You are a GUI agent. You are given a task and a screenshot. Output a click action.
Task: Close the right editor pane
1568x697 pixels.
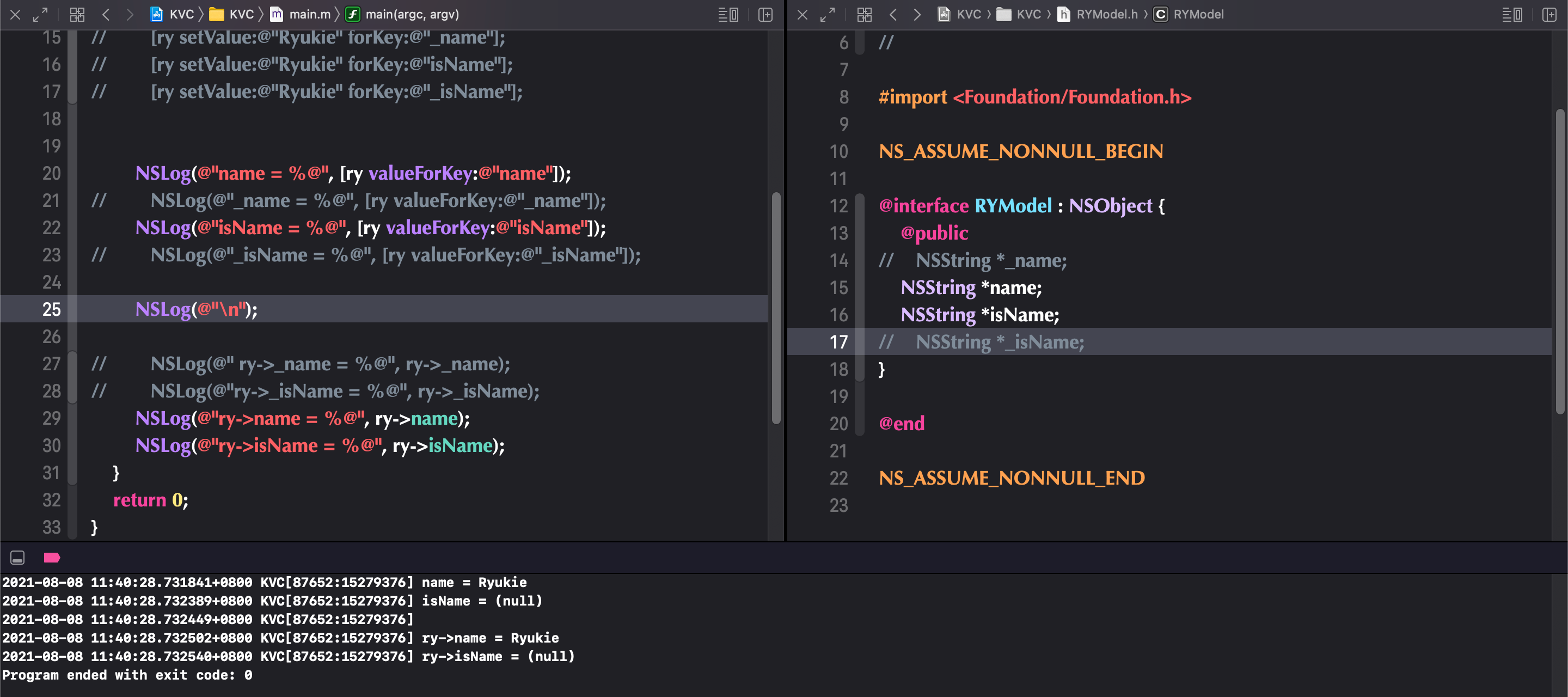tap(803, 15)
